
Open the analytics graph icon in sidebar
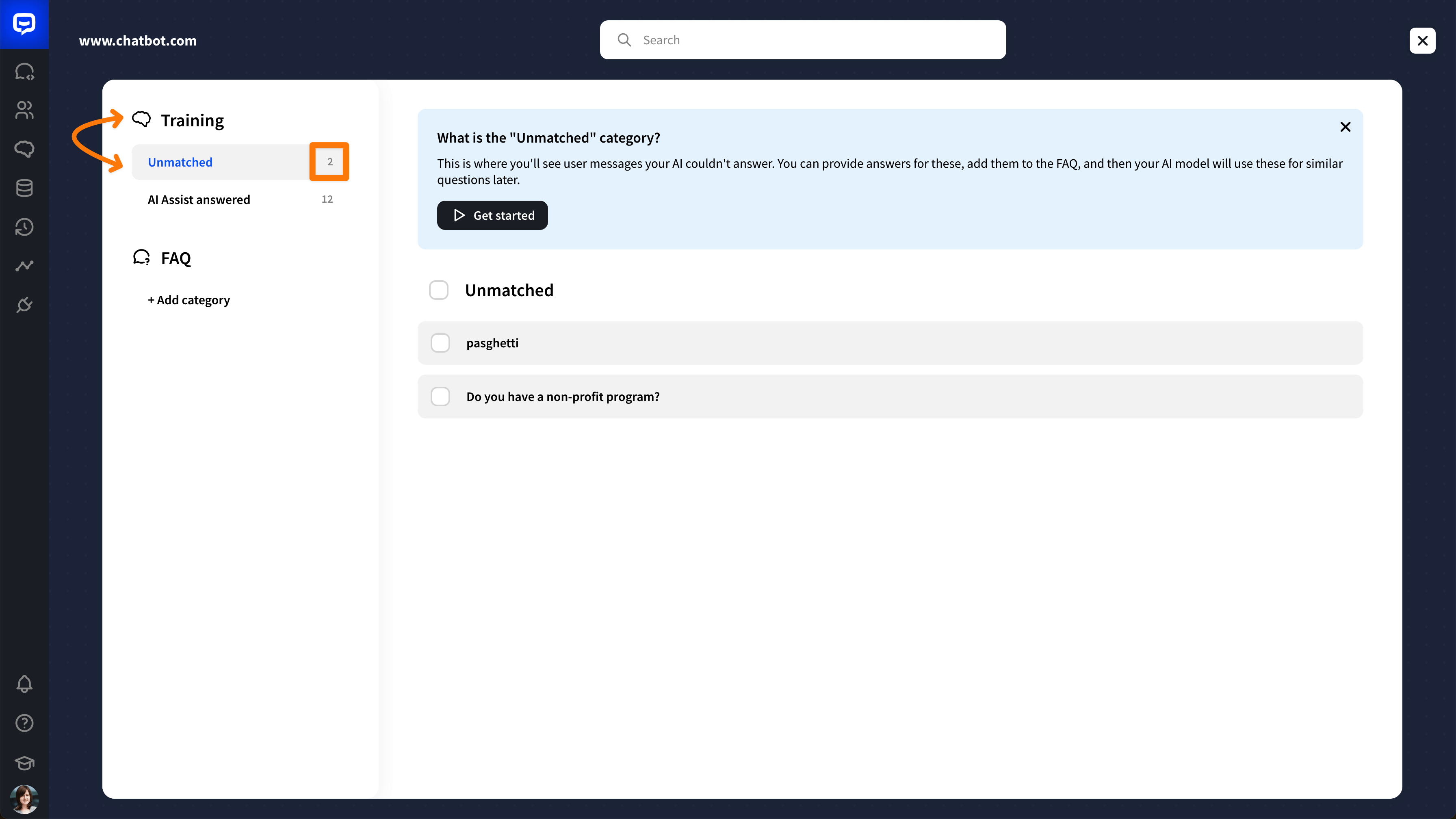(24, 266)
